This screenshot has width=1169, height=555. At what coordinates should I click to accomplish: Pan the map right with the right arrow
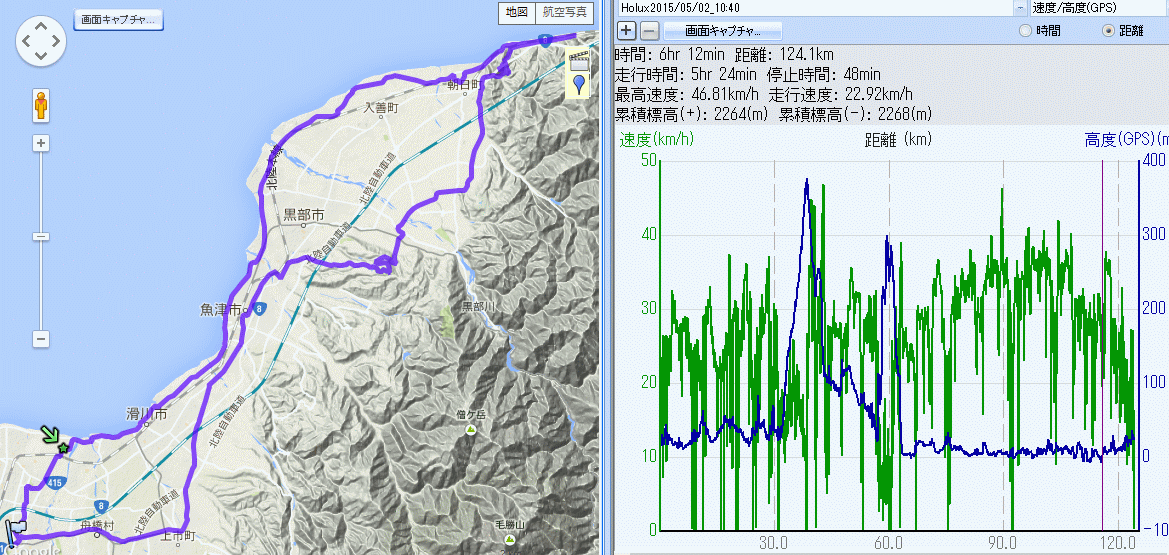[x=57, y=42]
